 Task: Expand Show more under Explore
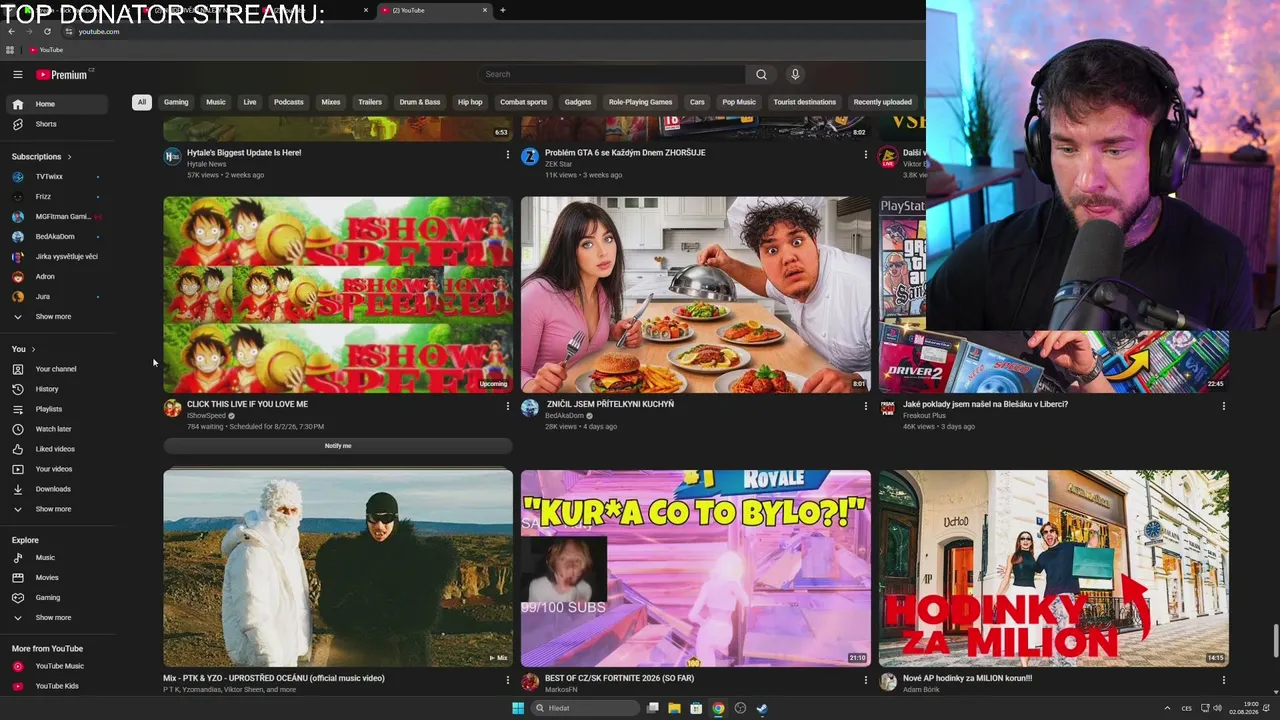pyautogui.click(x=57, y=617)
